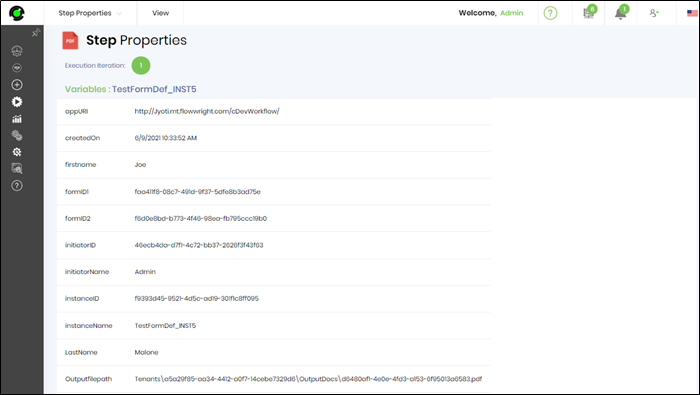Screen dimensions: 700x395
Task: Open the user profile icon menu
Action: 654,13
